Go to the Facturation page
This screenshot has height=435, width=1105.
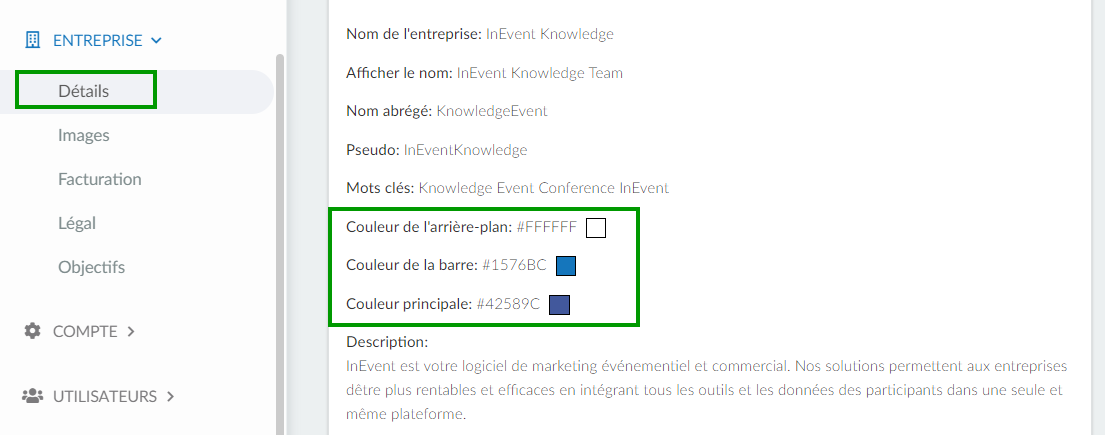(100, 179)
